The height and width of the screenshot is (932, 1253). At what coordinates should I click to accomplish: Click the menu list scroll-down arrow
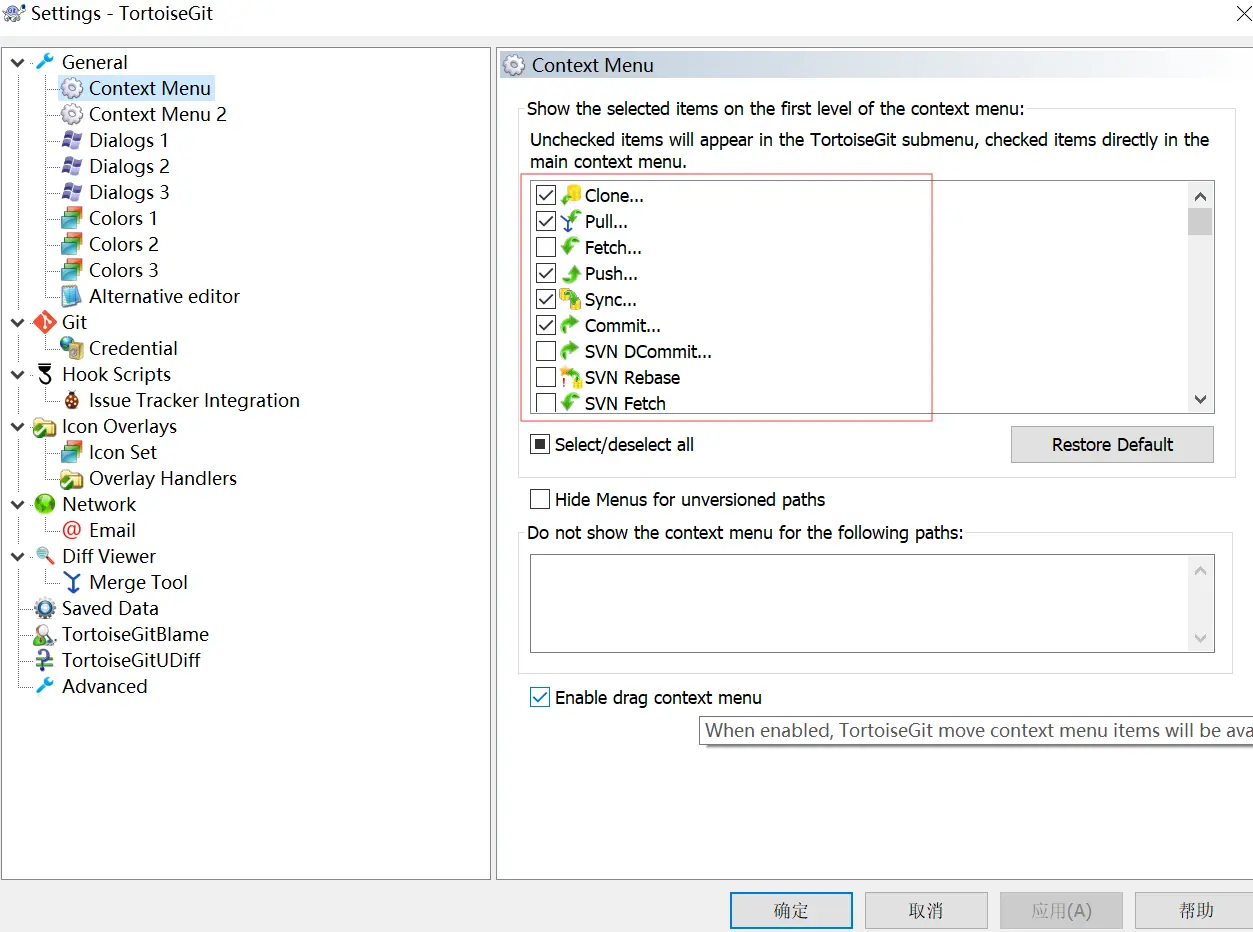[1201, 399]
